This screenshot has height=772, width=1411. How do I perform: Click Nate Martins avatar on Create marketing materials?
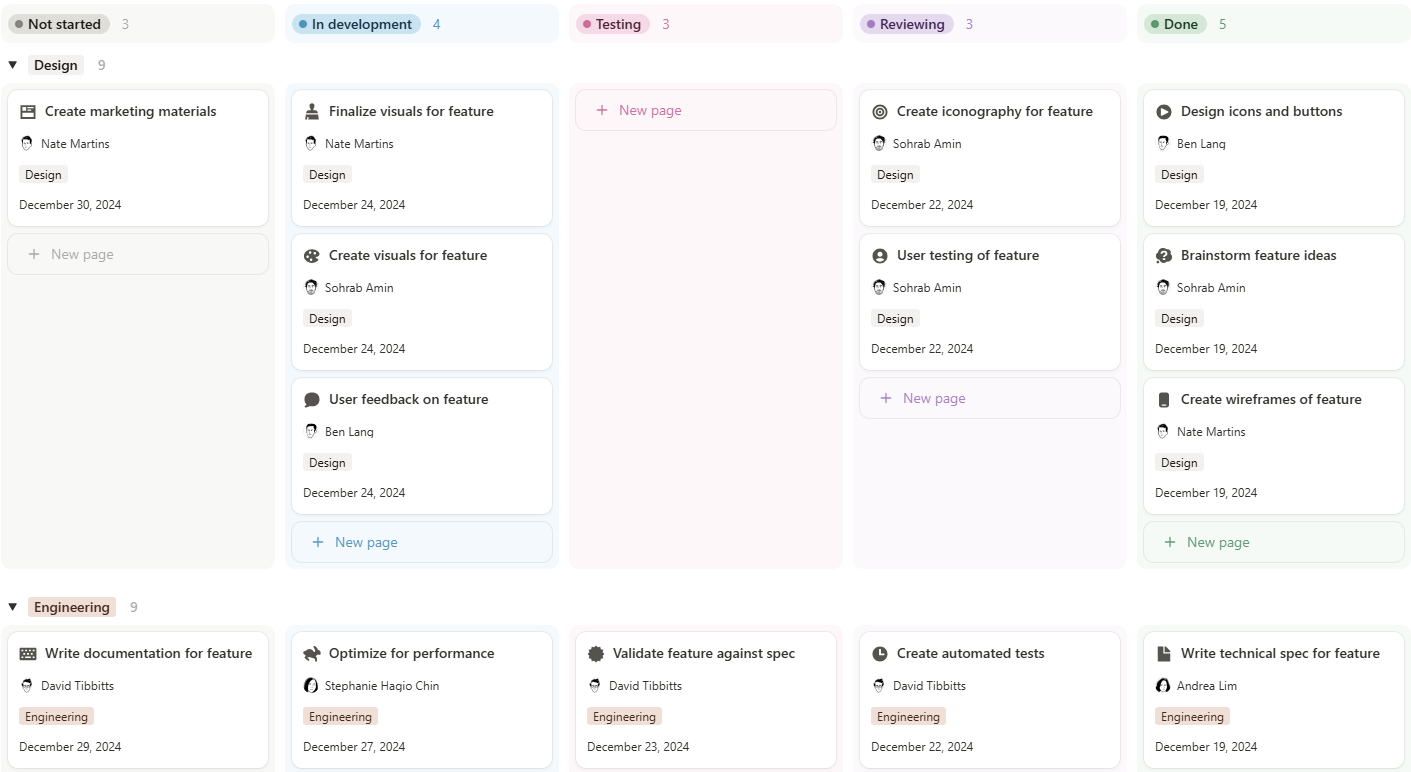click(27, 144)
